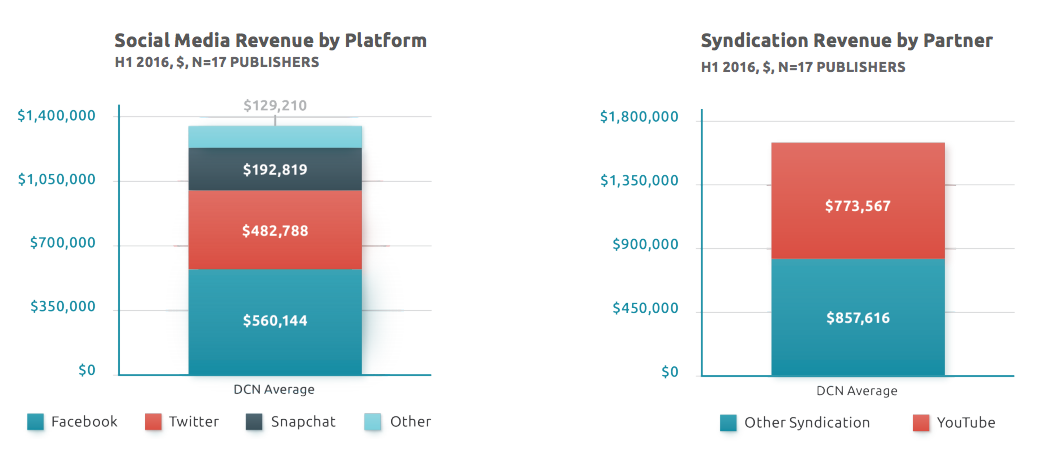Select the Facebook bar segment $560,144
The width and height of the screenshot is (1041, 461).
[276, 322]
